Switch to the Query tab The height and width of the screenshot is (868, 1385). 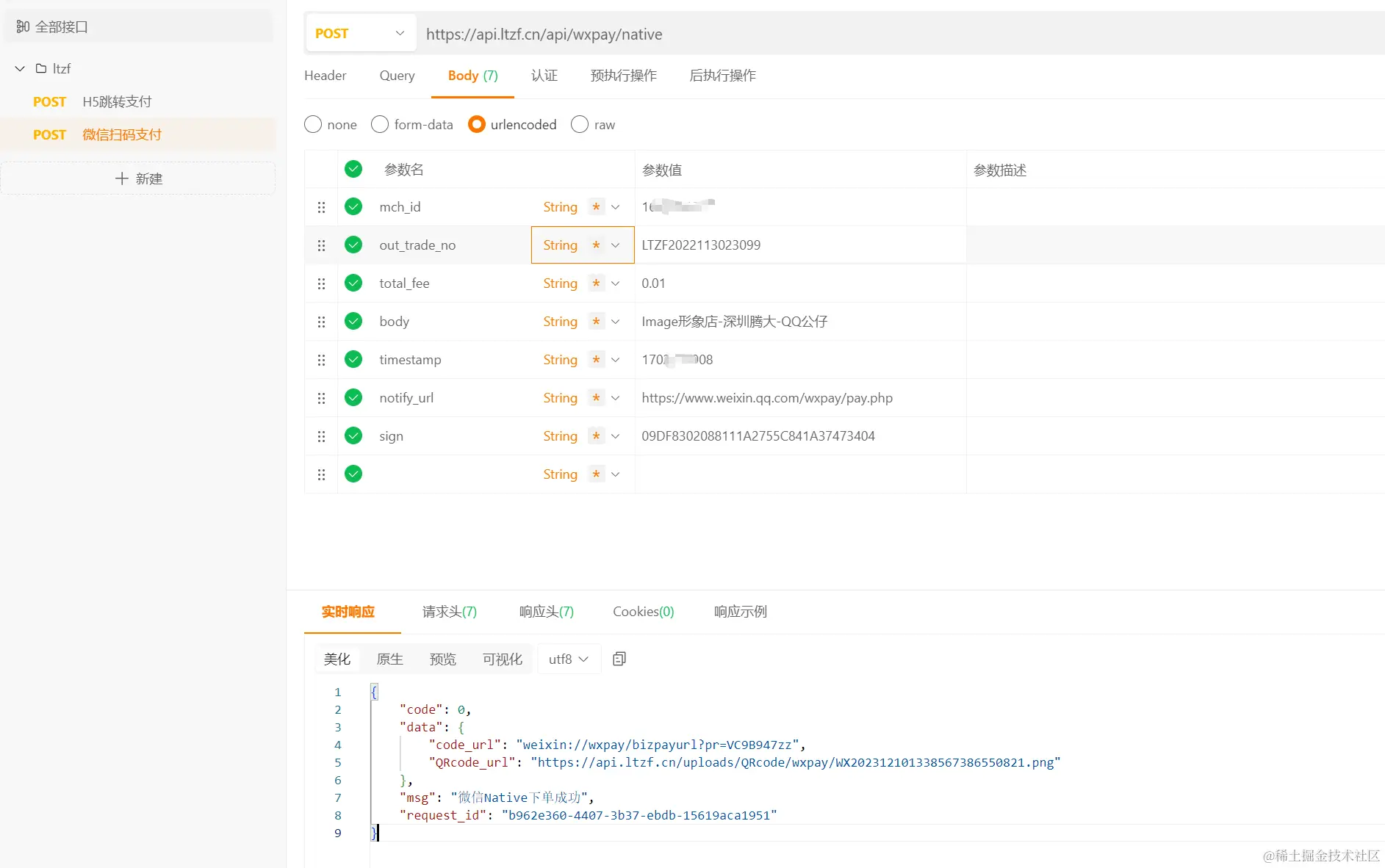click(397, 76)
